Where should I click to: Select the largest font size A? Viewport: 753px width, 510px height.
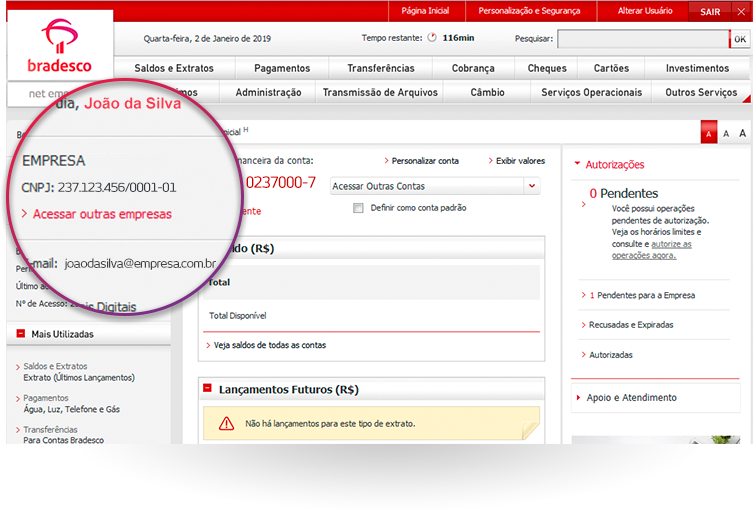(742, 133)
